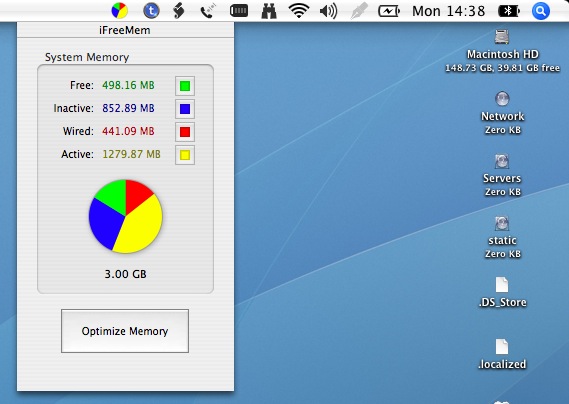This screenshot has height=404, width=569.
Task: Click the Macintosh HD label text
Action: 503,54
